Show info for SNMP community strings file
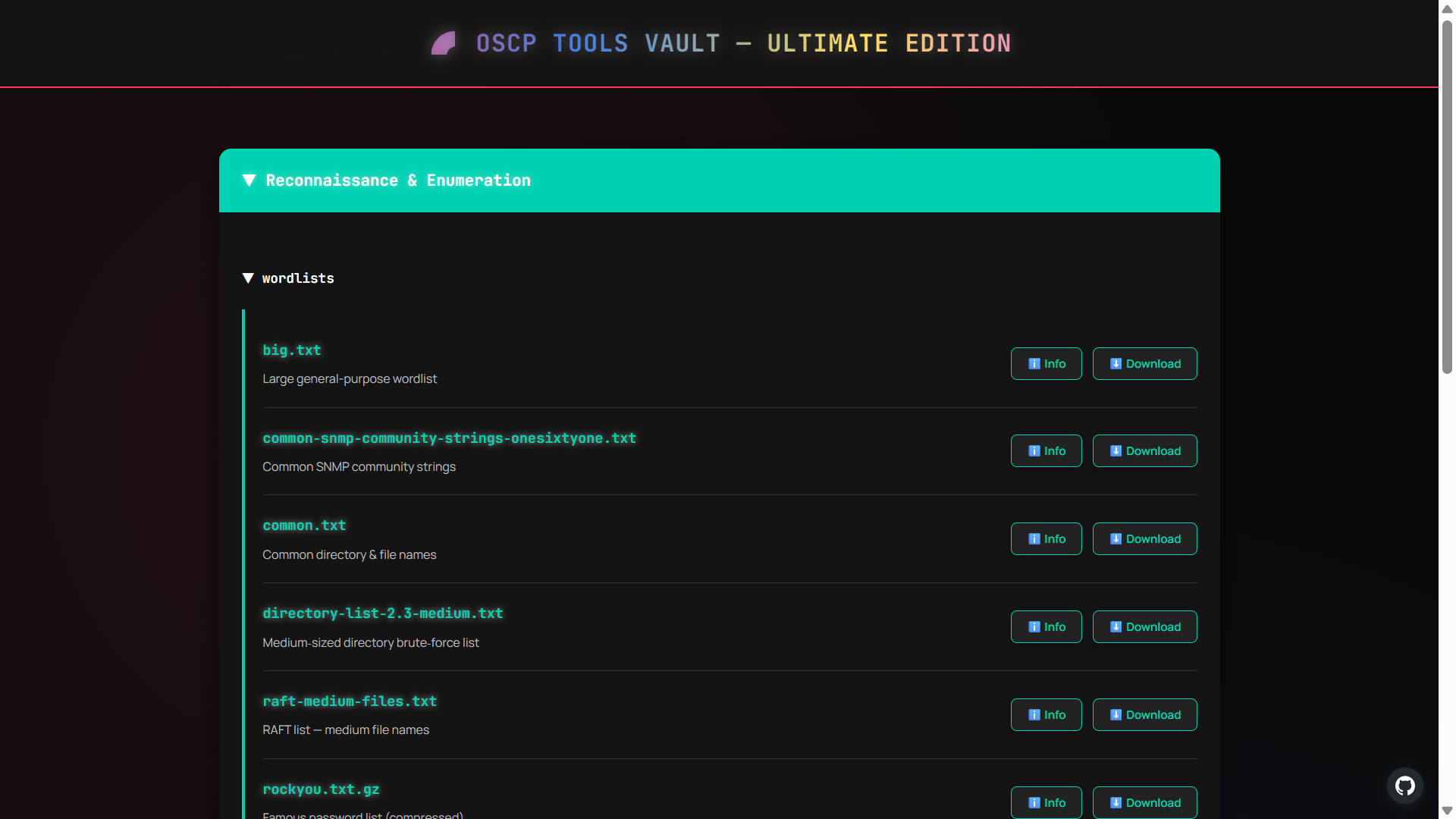1456x819 pixels. (1046, 451)
